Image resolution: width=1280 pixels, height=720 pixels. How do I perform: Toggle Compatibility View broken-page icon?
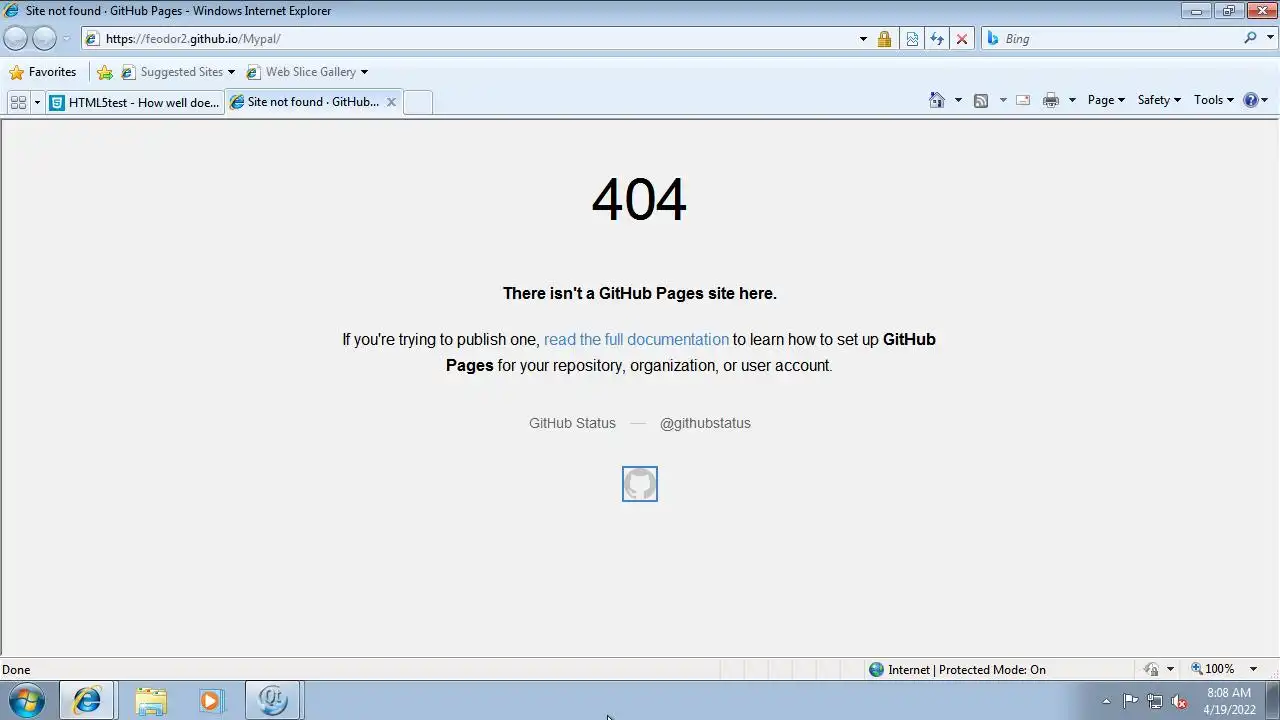912,39
